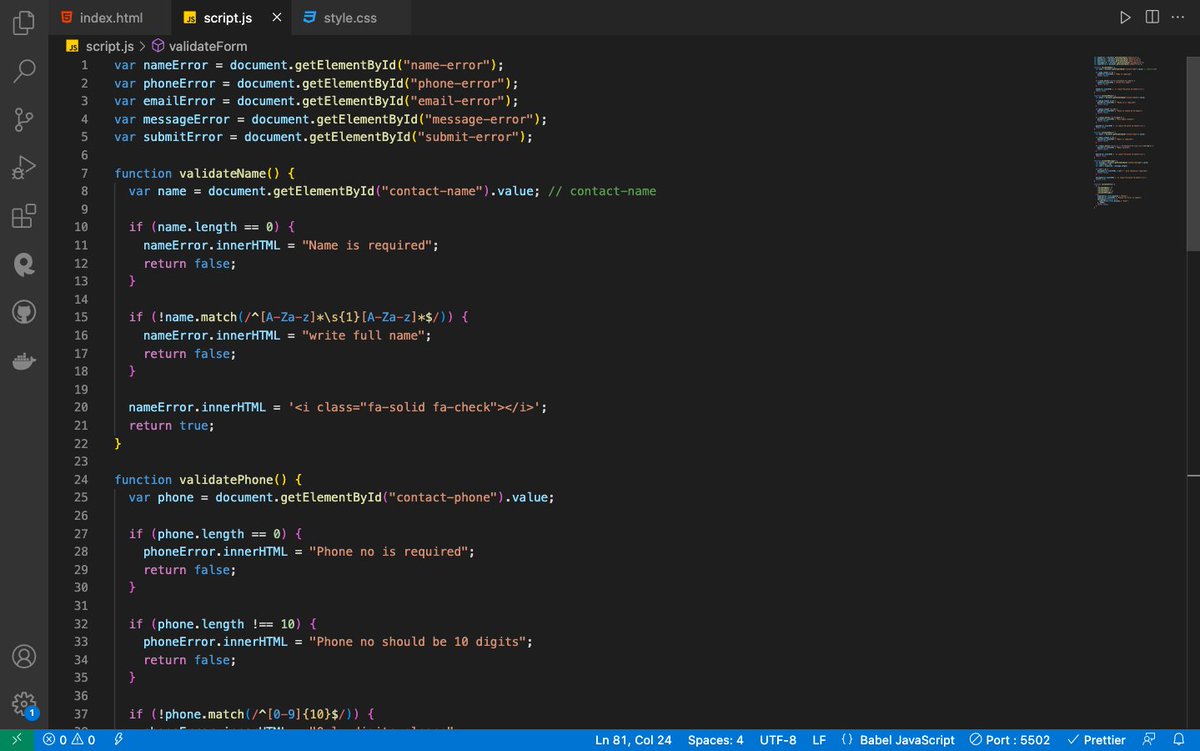Open the feedback icon in status bar
Image resolution: width=1200 pixels, height=751 pixels.
[x=1149, y=740]
